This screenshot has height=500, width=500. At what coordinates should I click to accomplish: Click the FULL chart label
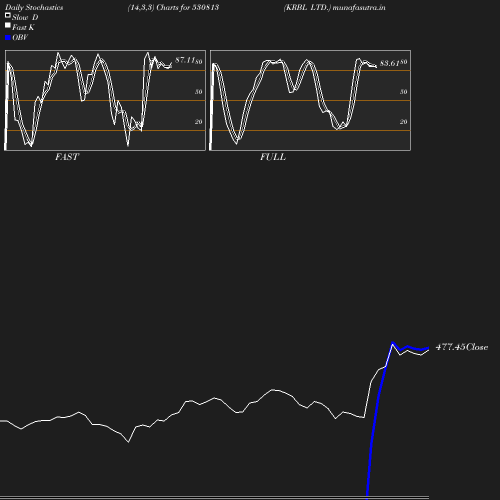click(x=273, y=157)
